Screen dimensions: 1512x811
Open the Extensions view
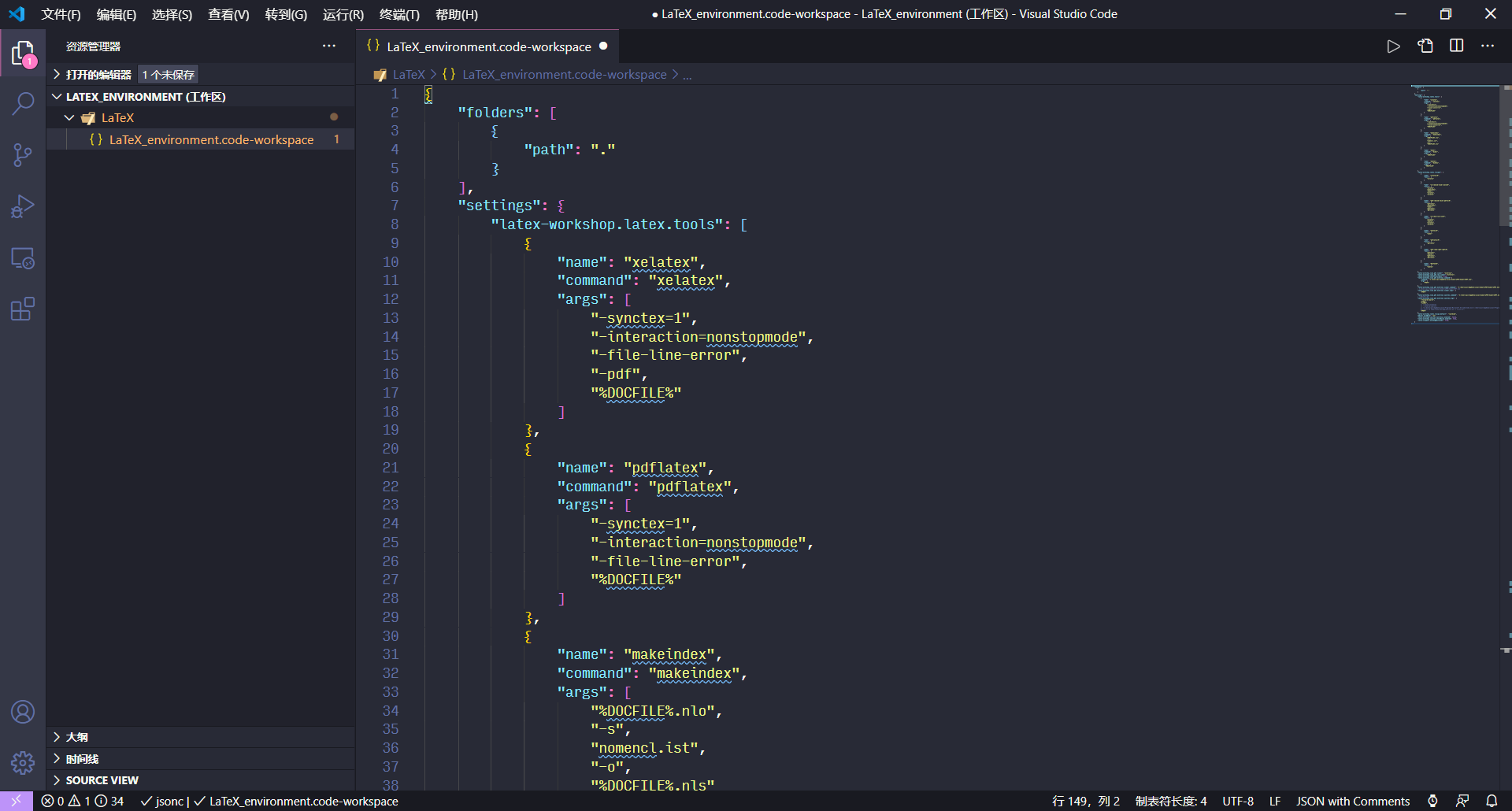point(23,309)
